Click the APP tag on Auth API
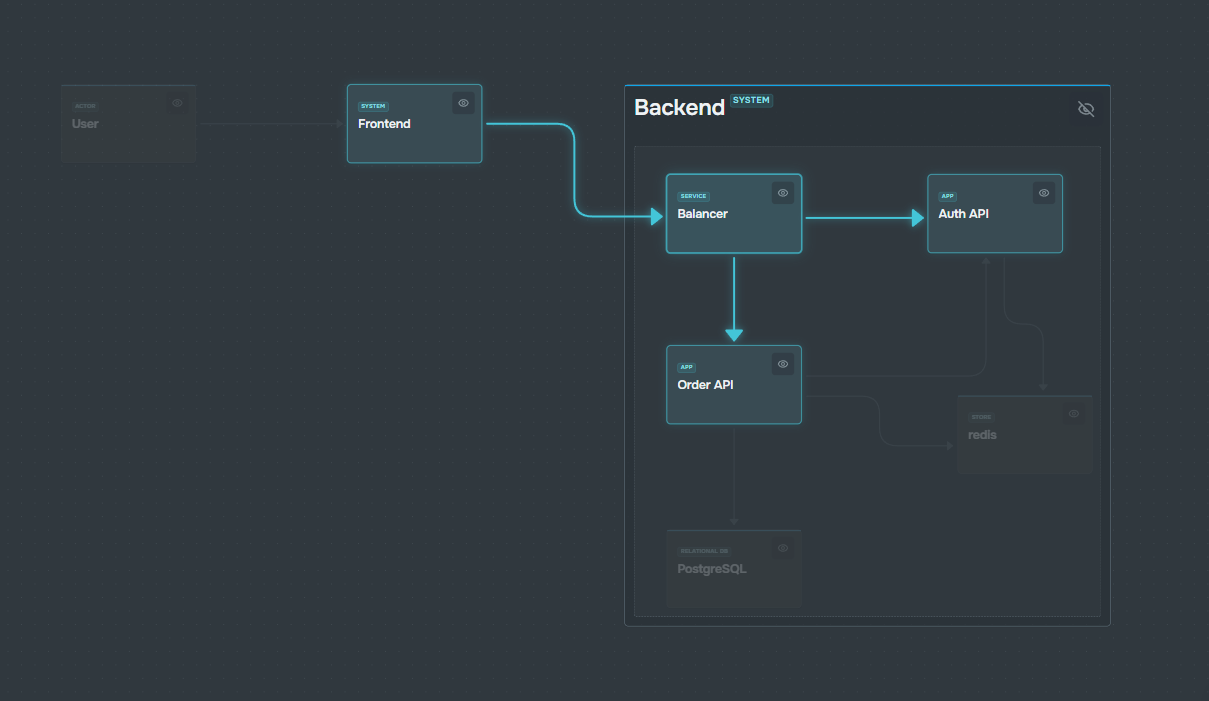The width and height of the screenshot is (1209, 701). (947, 196)
